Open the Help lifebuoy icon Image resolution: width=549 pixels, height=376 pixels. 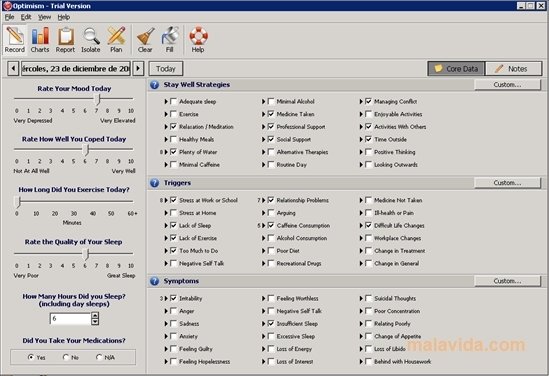[x=198, y=40]
